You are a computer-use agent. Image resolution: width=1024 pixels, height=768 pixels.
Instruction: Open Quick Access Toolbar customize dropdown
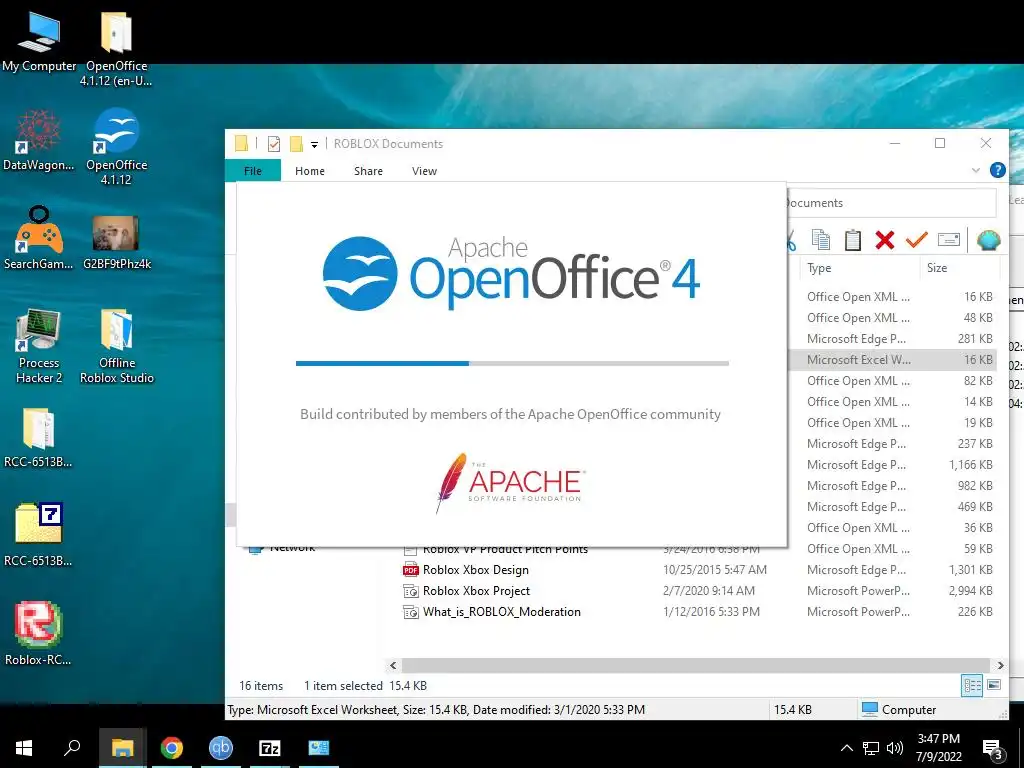coord(314,145)
